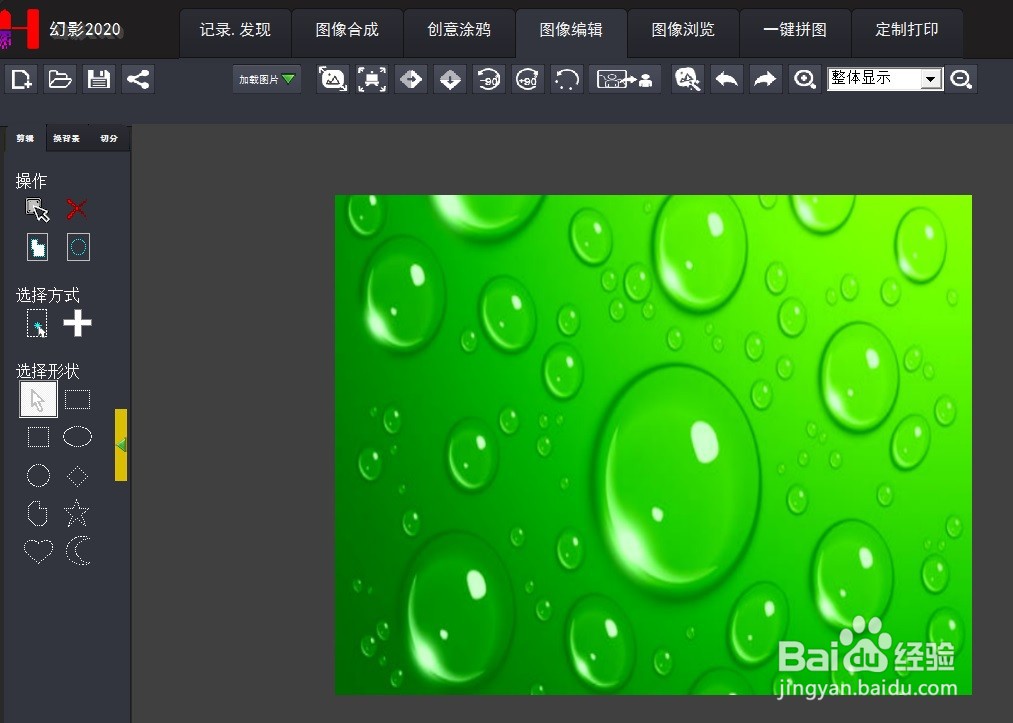Select the star selection shape

click(77, 513)
